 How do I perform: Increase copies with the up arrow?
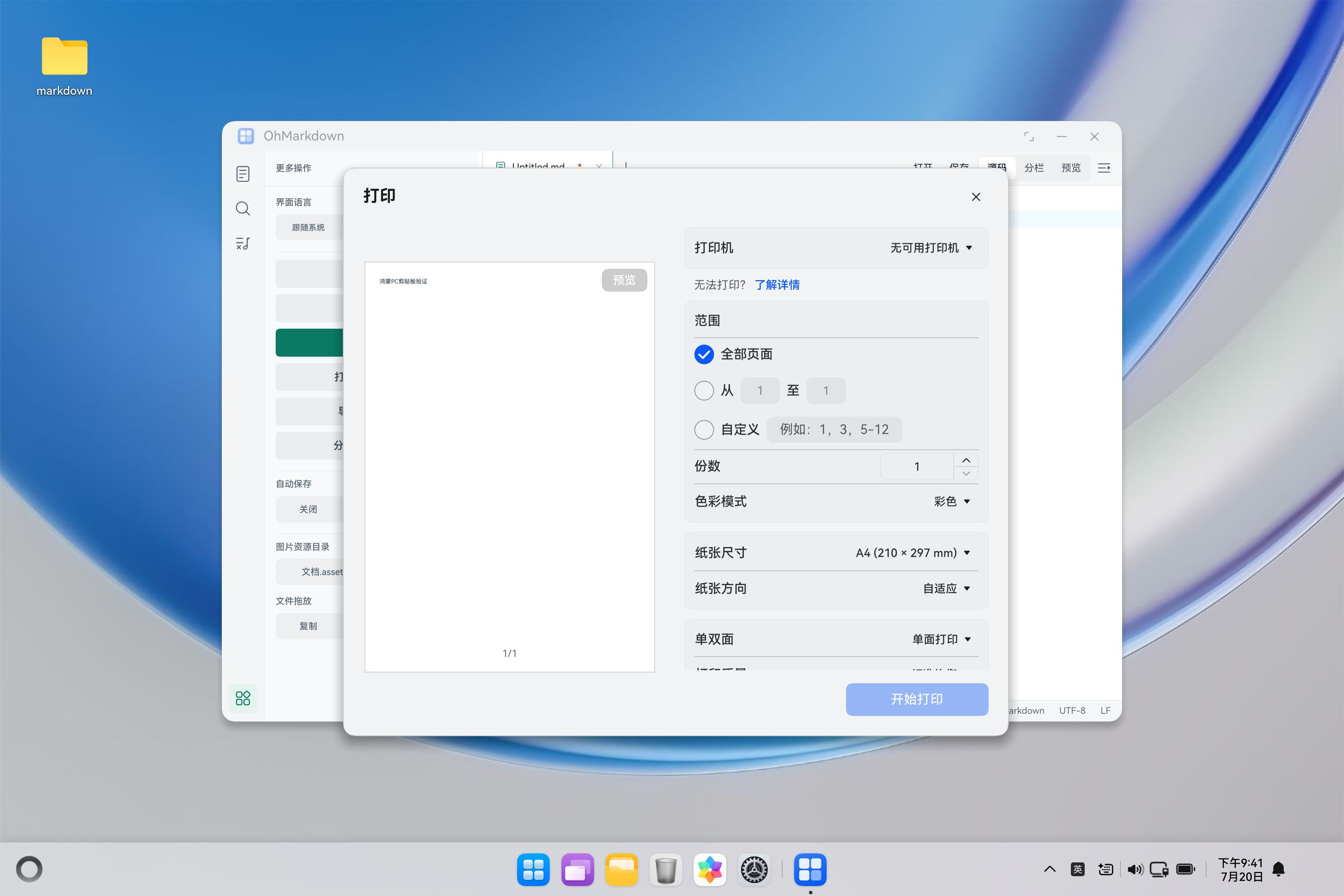point(966,460)
